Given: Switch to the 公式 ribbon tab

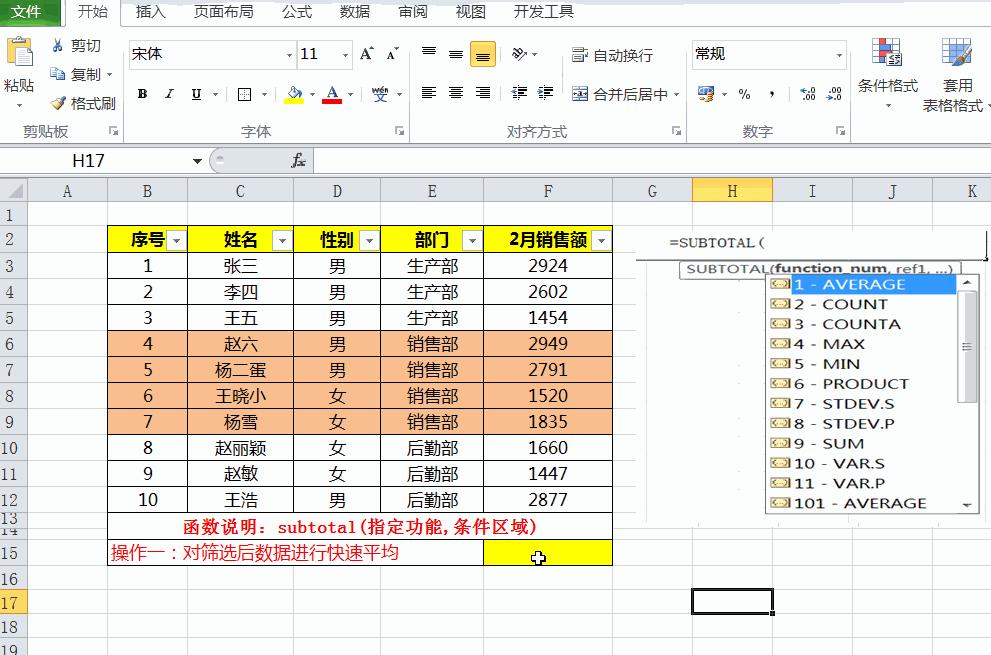Looking at the screenshot, I should coord(296,13).
